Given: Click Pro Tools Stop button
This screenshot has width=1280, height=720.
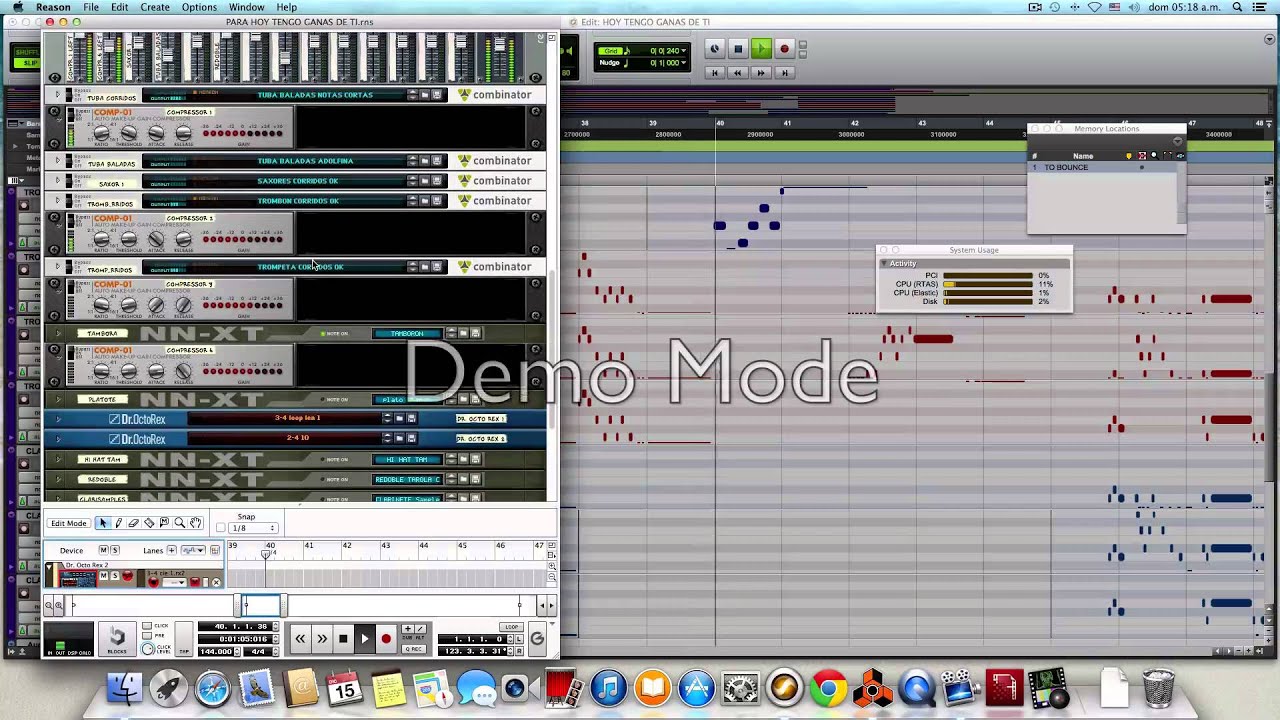Looking at the screenshot, I should point(738,48).
